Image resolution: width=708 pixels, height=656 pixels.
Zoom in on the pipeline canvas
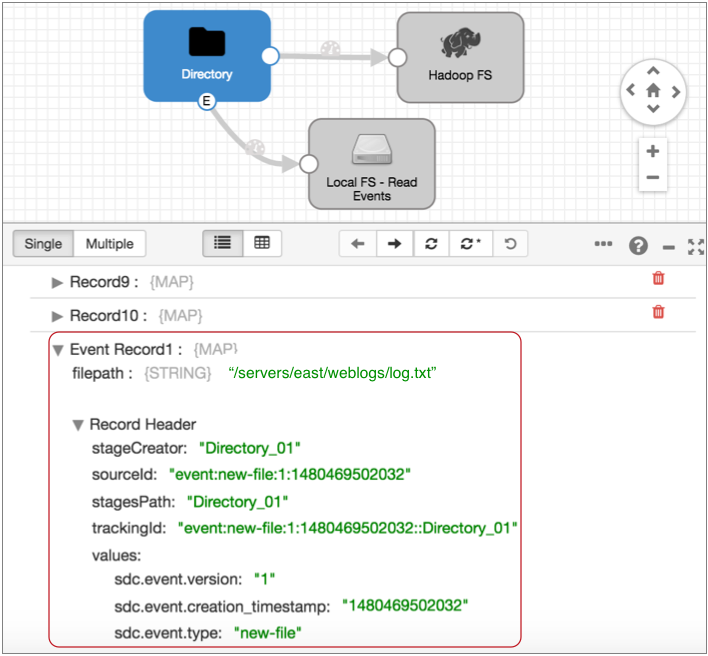(x=653, y=152)
